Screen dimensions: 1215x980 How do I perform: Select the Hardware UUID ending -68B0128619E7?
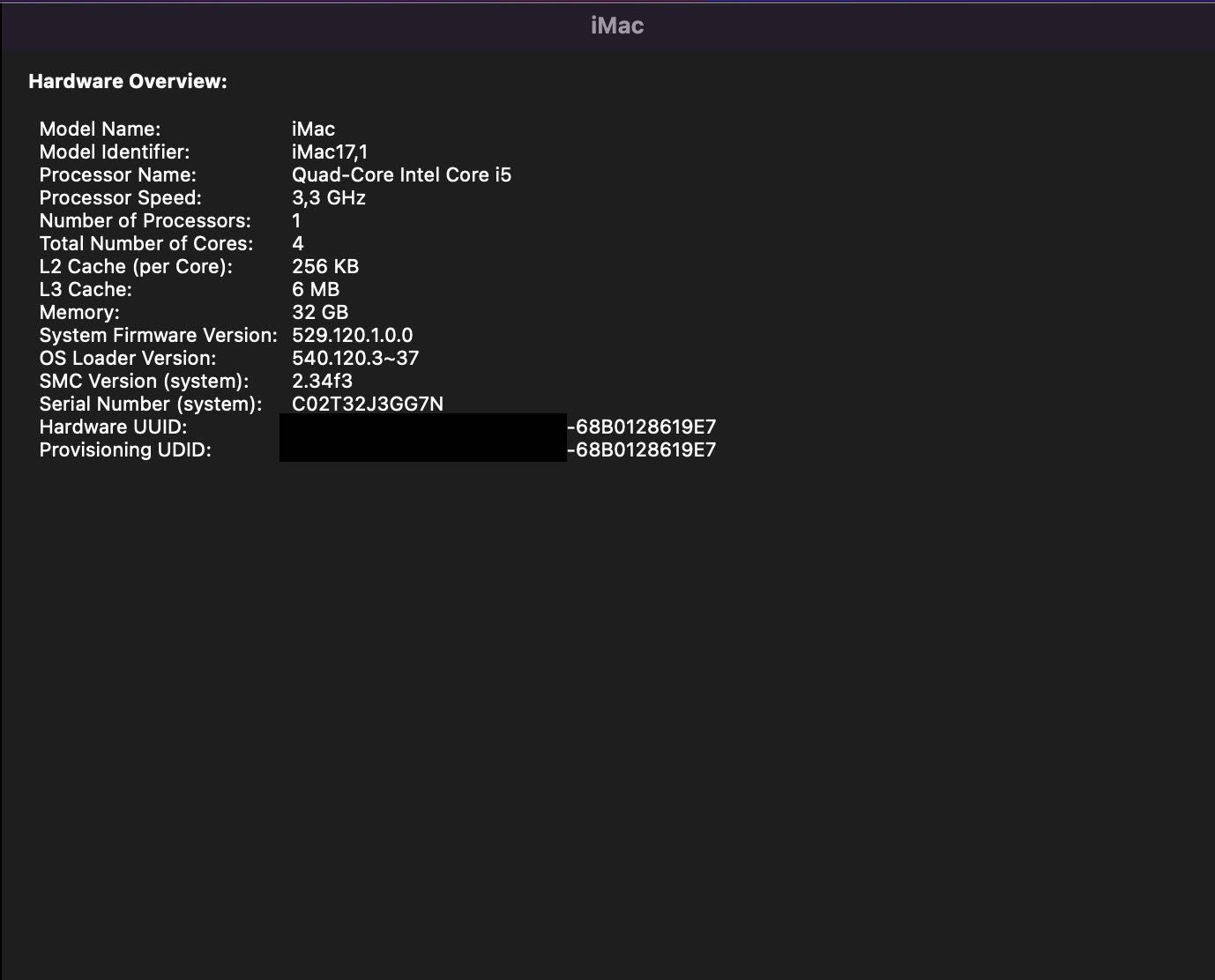(641, 427)
